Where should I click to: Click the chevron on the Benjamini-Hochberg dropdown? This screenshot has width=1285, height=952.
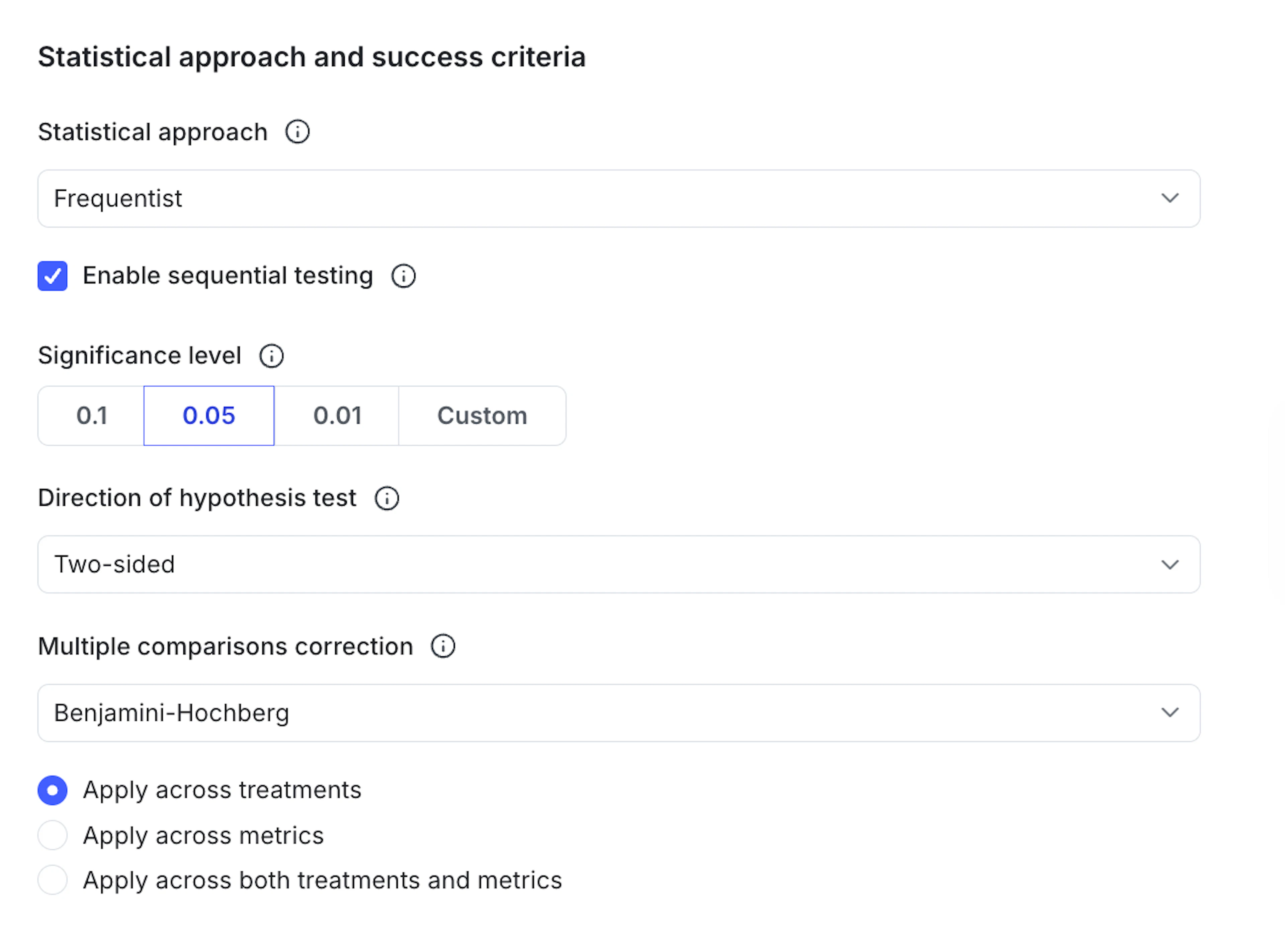[x=1170, y=712]
